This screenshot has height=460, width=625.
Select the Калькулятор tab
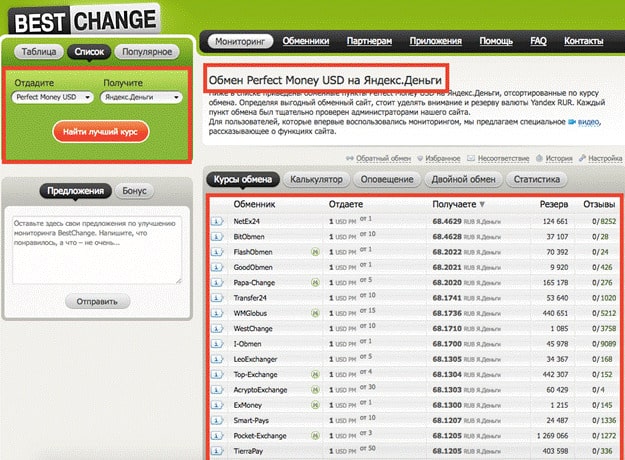[316, 179]
